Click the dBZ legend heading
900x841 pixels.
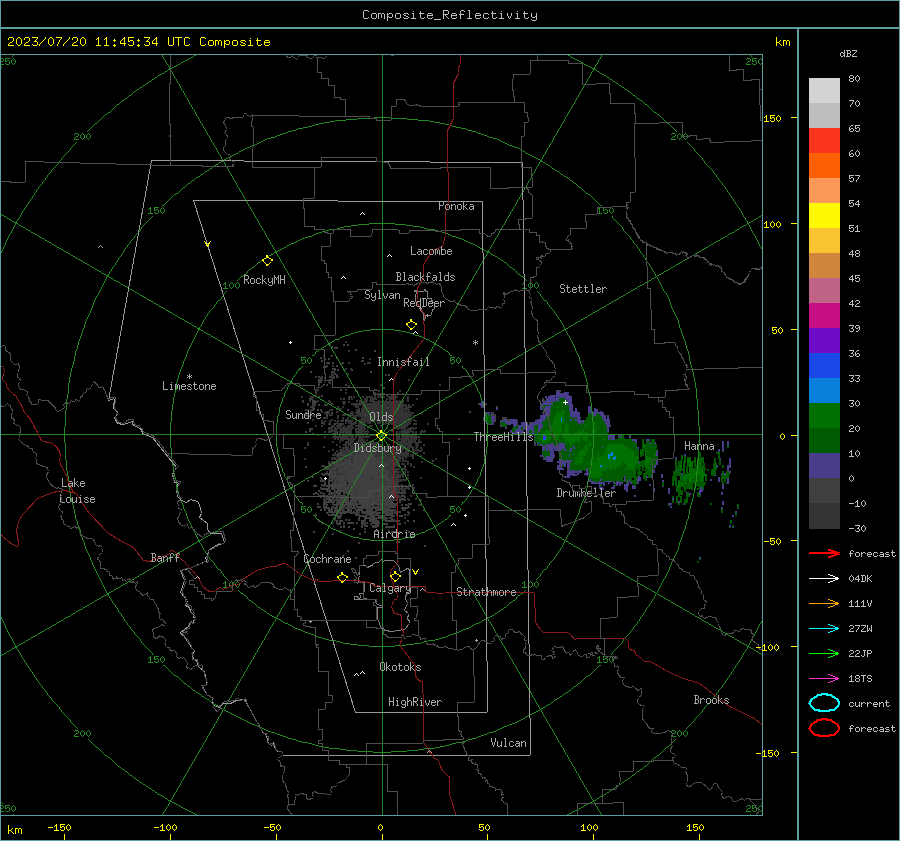point(848,53)
